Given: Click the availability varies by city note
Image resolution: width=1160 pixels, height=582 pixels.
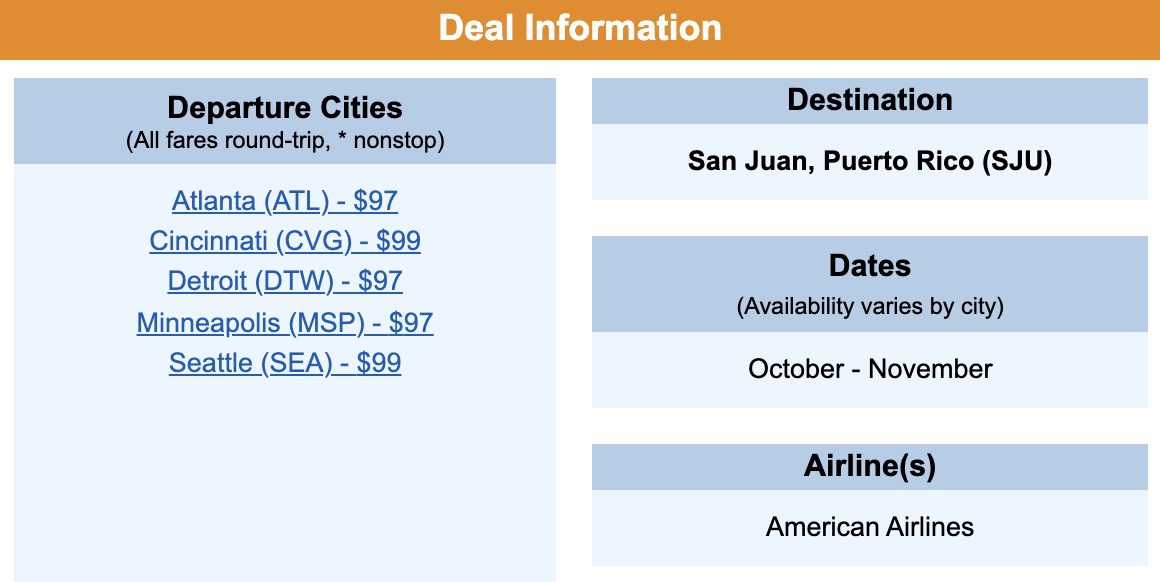Looking at the screenshot, I should 869,306.
